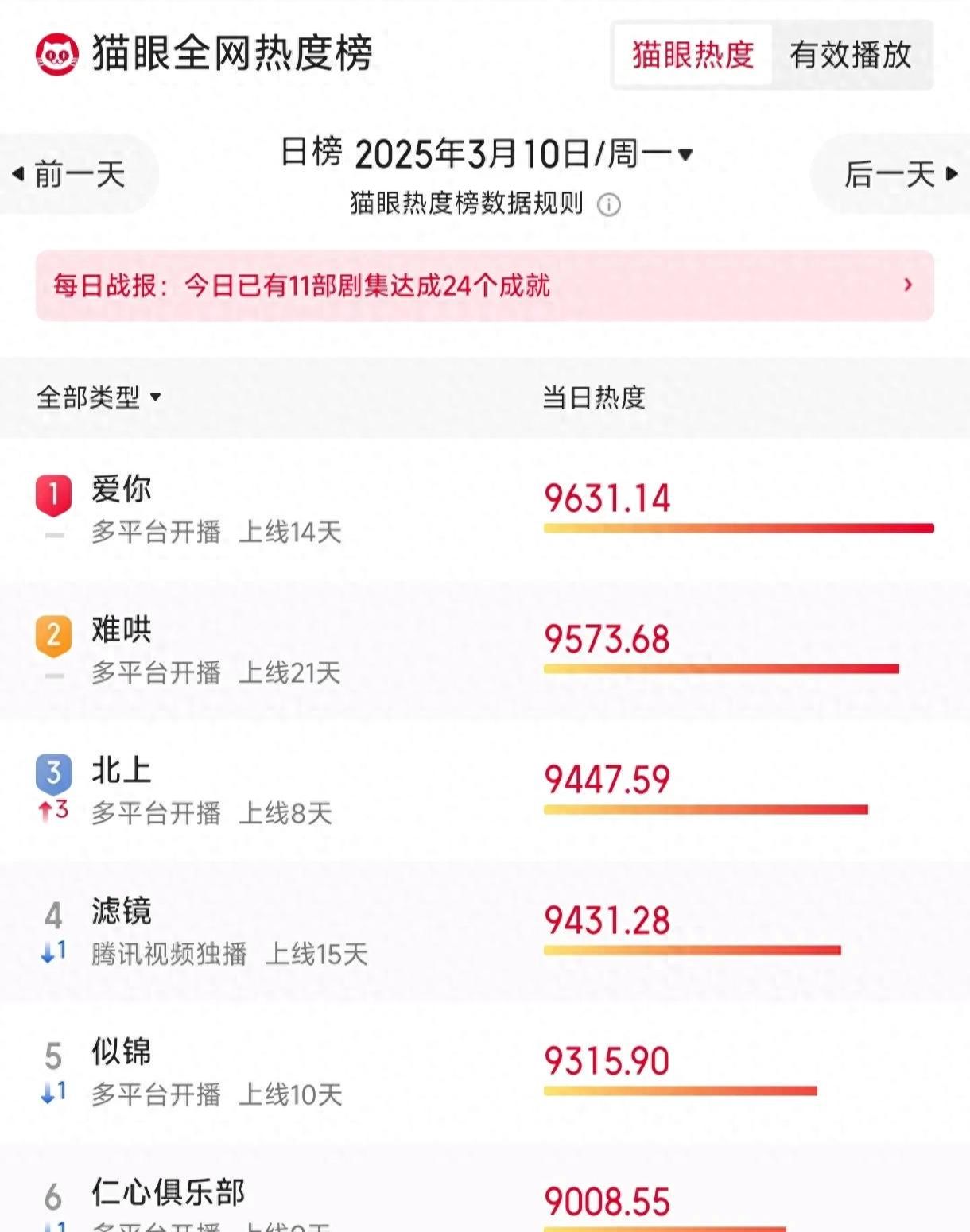Open the heat ranking rules info icon
Image resolution: width=970 pixels, height=1232 pixels.
(x=608, y=205)
